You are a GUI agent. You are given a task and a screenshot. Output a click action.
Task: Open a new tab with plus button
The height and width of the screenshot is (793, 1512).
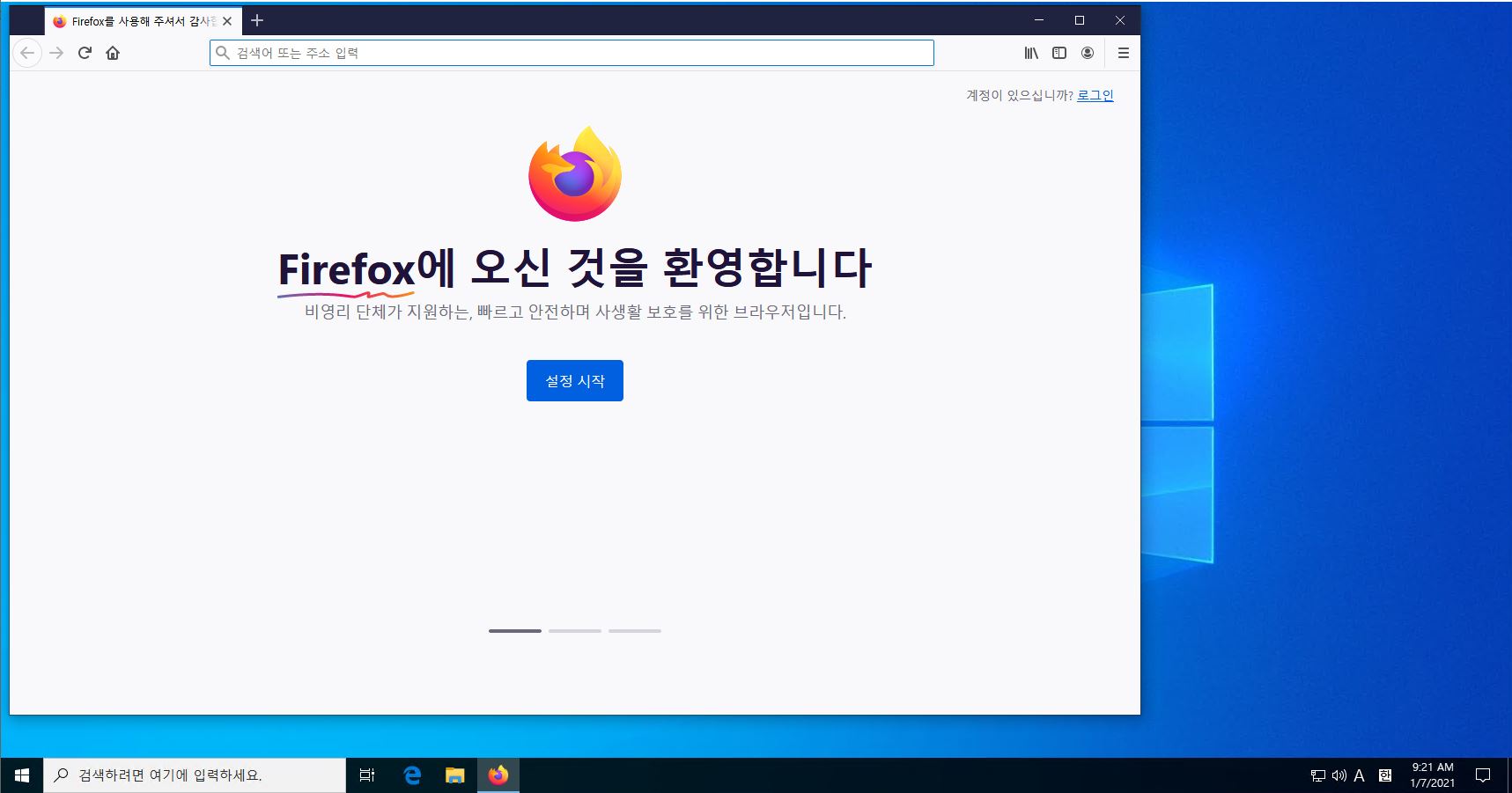[257, 20]
